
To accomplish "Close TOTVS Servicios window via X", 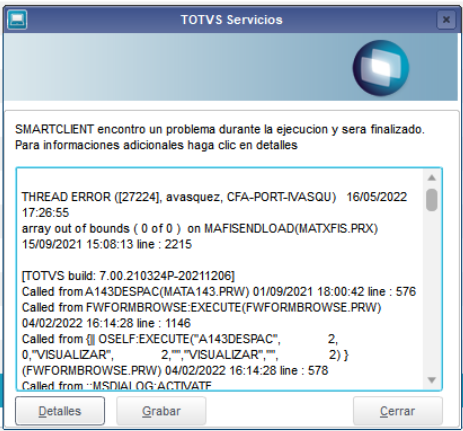I will (446, 20).
